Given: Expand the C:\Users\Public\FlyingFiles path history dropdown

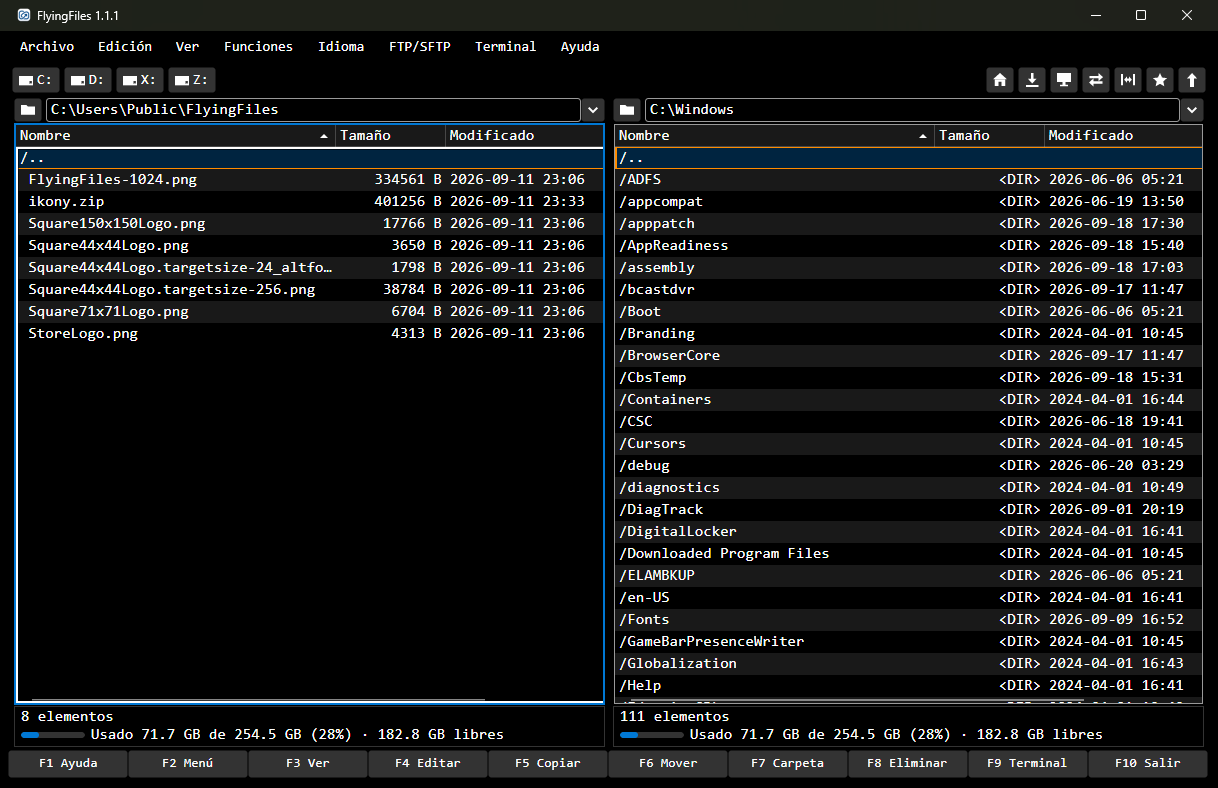Looking at the screenshot, I should (x=593, y=110).
